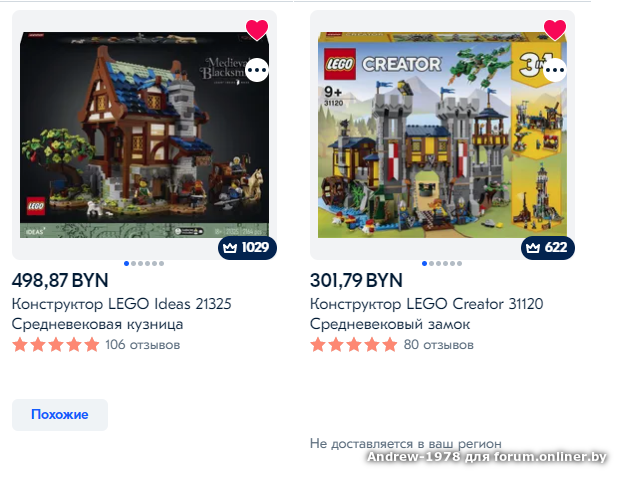Click the crown 1029 badge

tap(247, 247)
